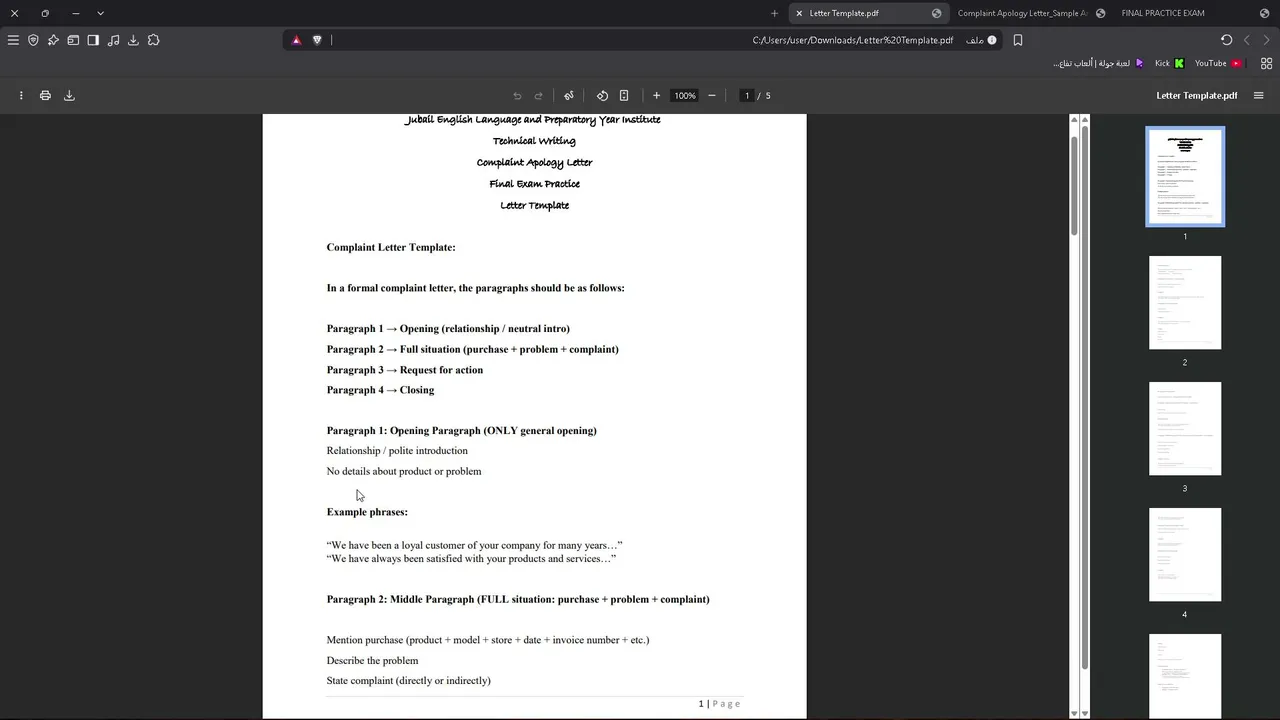The width and height of the screenshot is (1280, 720).
Task: Open the Kick bookmark
Action: tap(1169, 63)
